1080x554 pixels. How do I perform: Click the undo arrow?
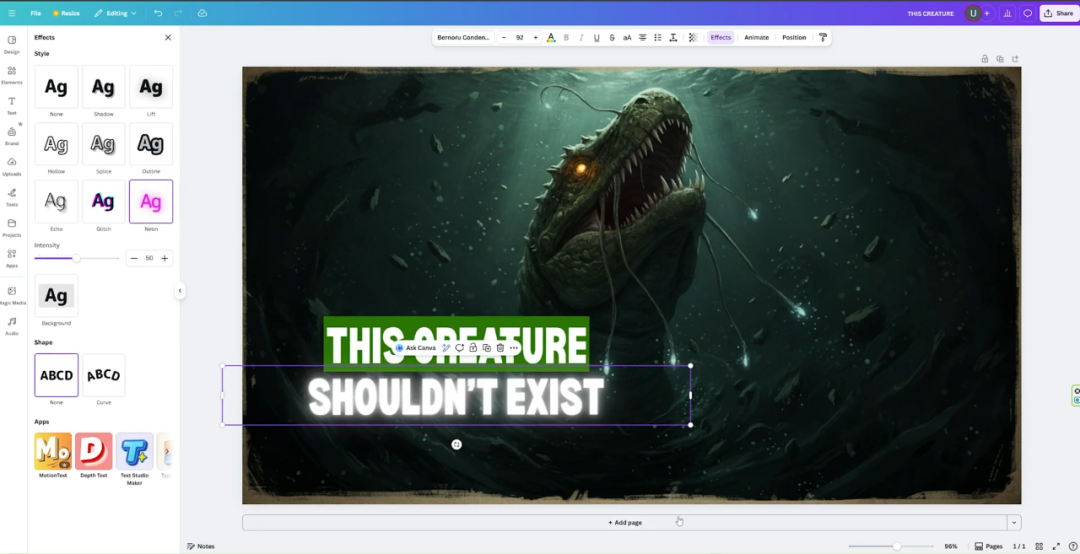(158, 13)
